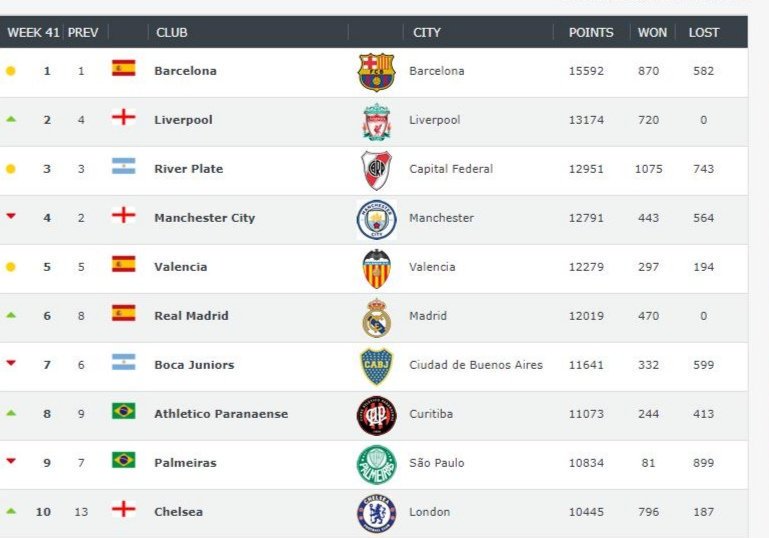Click the Palmeiras green crest
Screen dimensions: 769x538
tap(376, 464)
